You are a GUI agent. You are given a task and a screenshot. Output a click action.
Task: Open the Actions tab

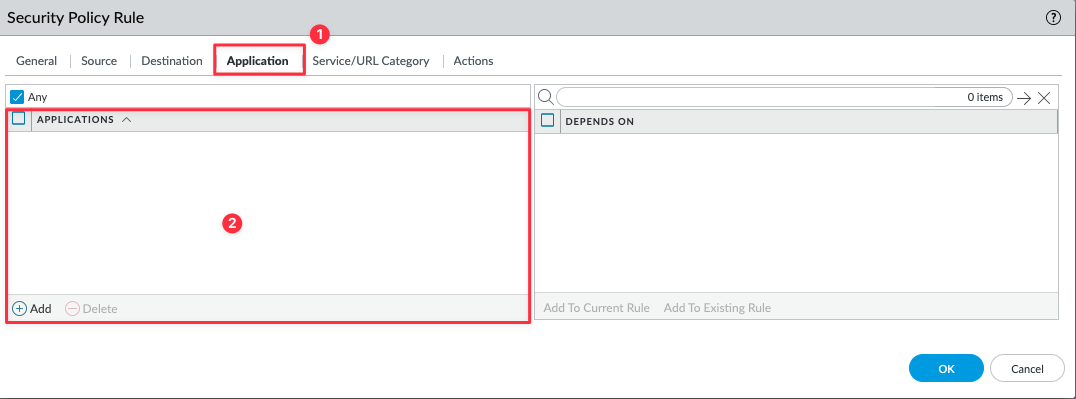pos(473,60)
